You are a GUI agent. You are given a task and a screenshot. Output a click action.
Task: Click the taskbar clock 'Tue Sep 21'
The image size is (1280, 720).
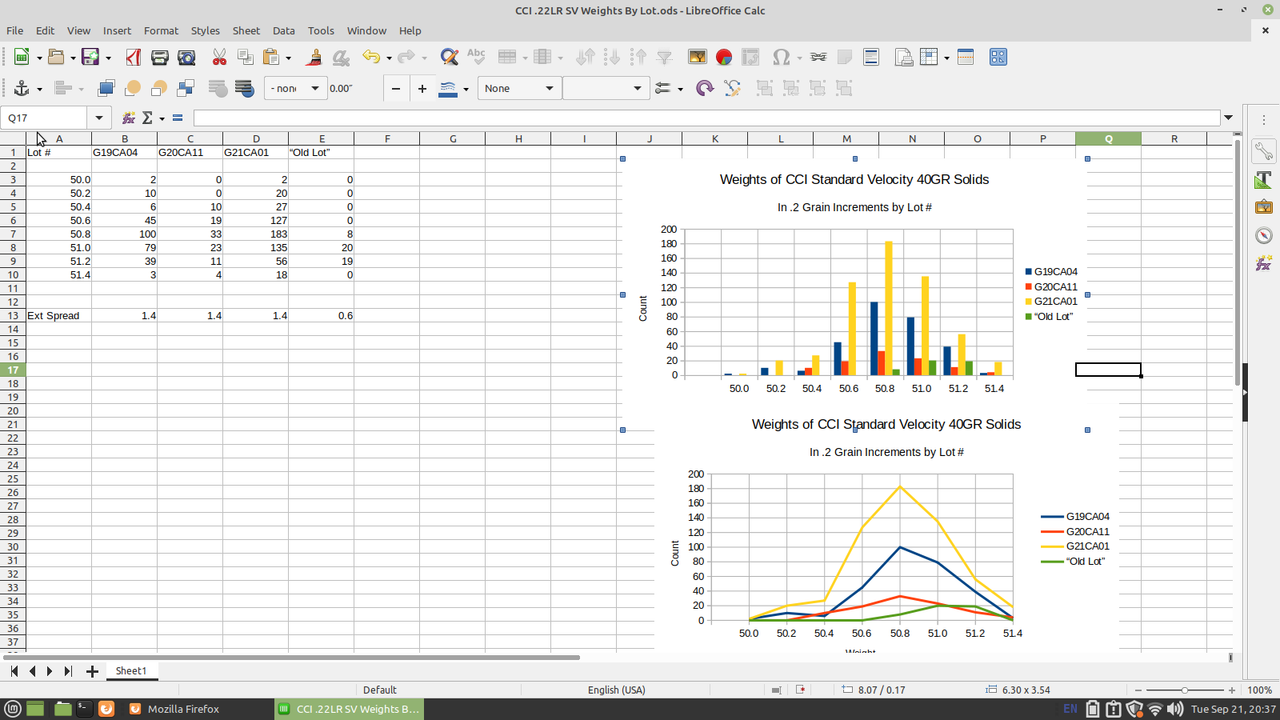coord(1232,709)
